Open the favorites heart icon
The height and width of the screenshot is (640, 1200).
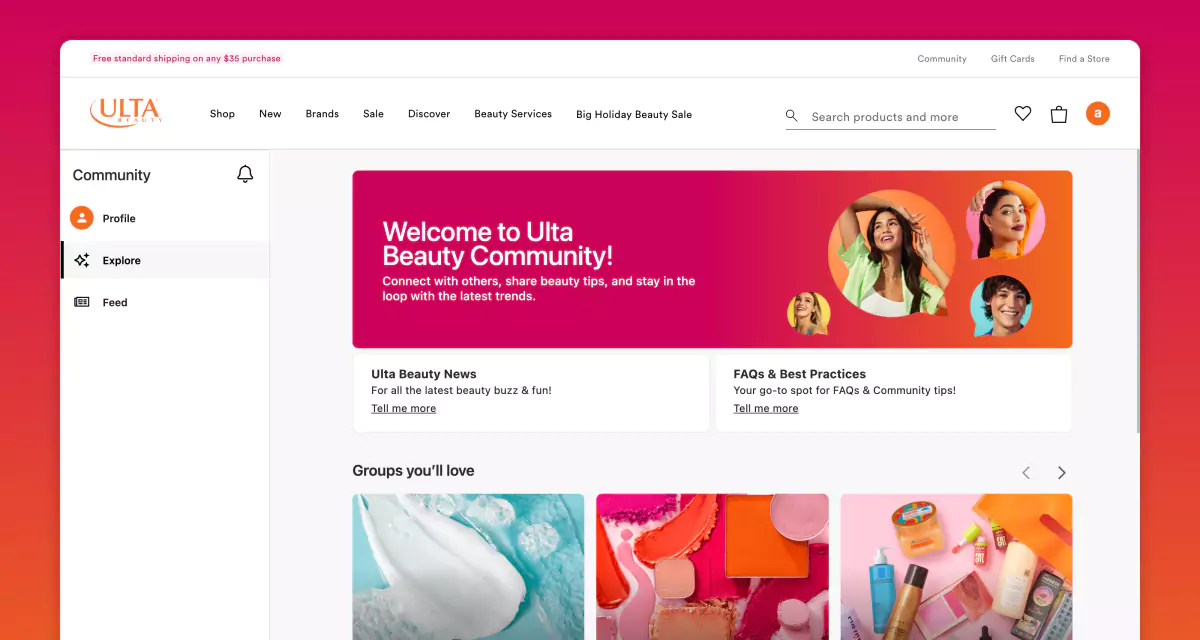pyautogui.click(x=1023, y=114)
